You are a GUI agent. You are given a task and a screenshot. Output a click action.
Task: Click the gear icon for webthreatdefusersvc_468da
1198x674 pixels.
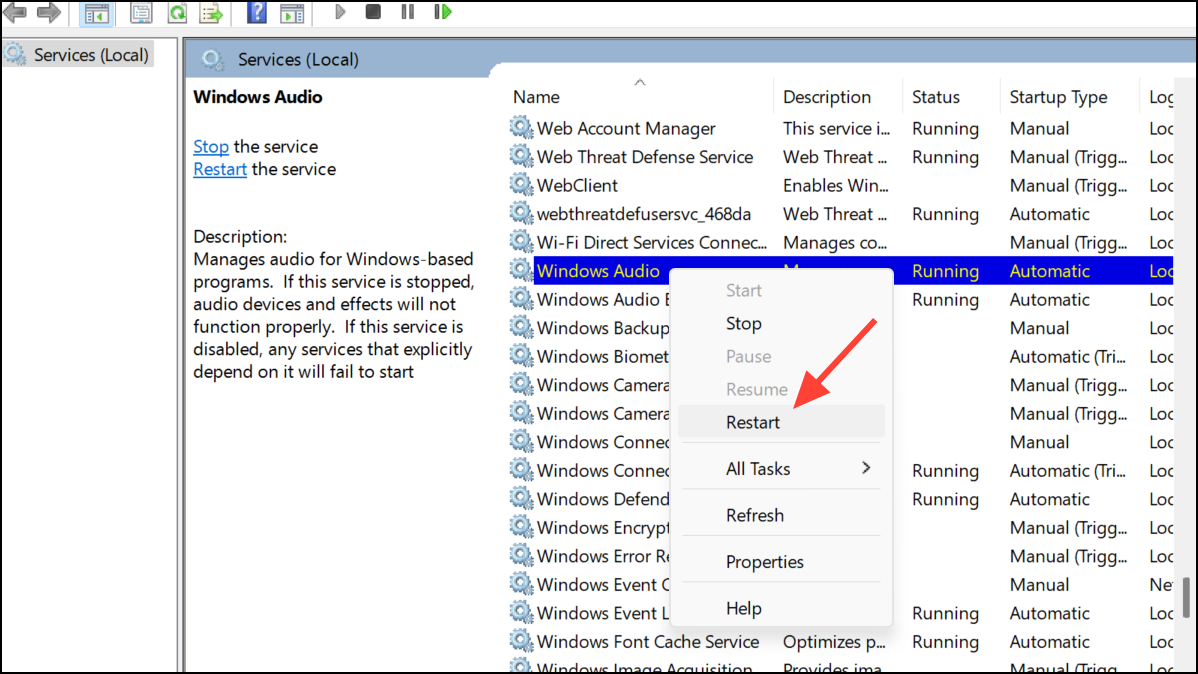pos(521,213)
